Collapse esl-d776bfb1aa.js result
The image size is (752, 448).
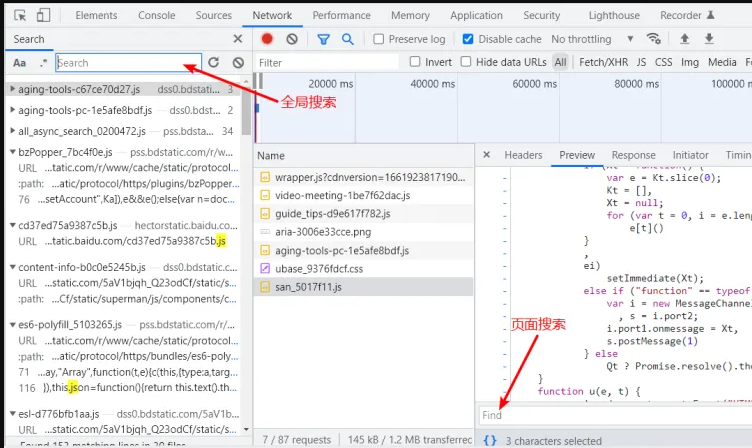coord(12,414)
